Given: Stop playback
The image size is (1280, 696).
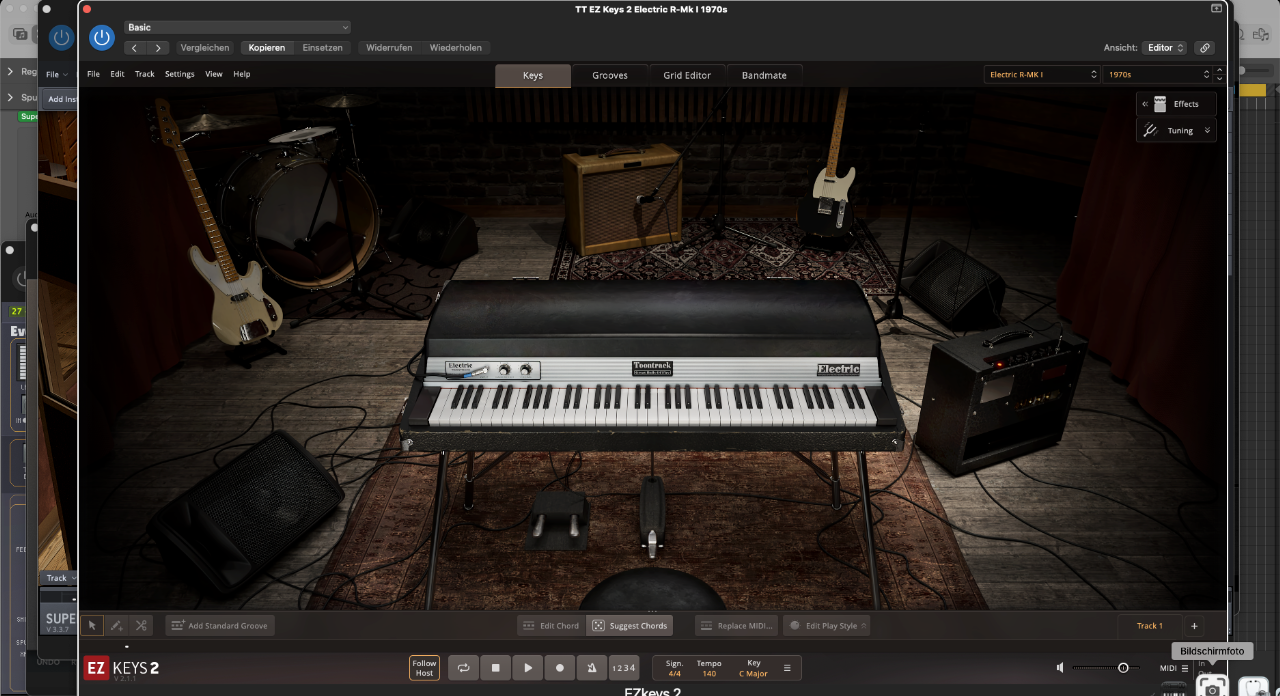Looking at the screenshot, I should click(496, 668).
